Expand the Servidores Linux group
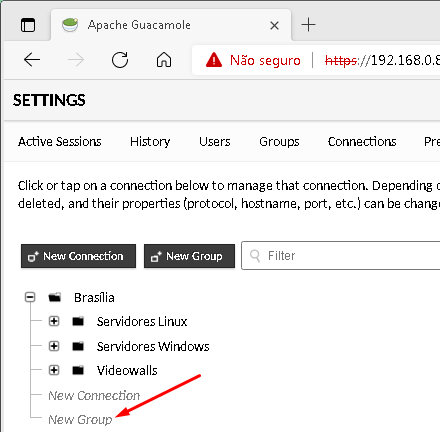This screenshot has width=440, height=432. [x=54, y=321]
